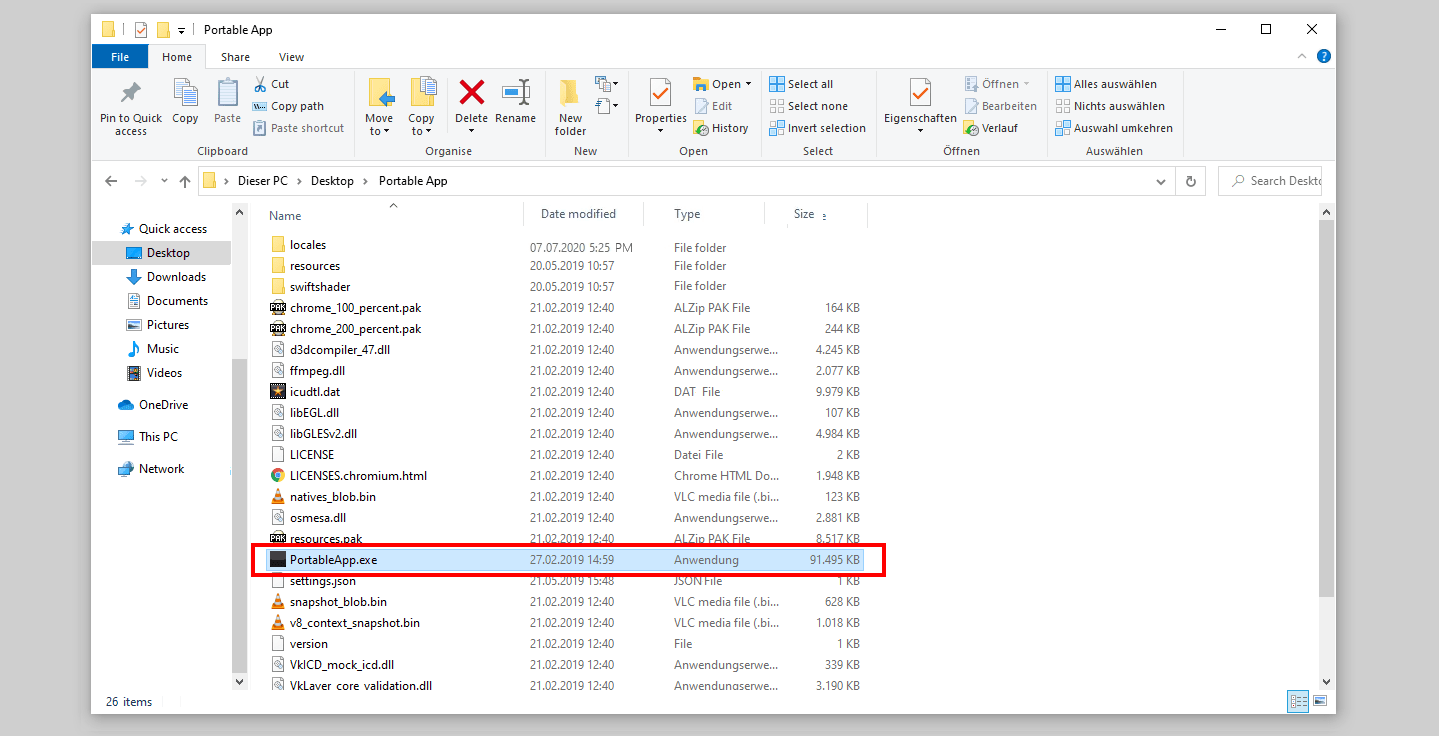This screenshot has height=736, width=1439.
Task: Click Copy path in Clipboard group
Action: (x=288, y=106)
